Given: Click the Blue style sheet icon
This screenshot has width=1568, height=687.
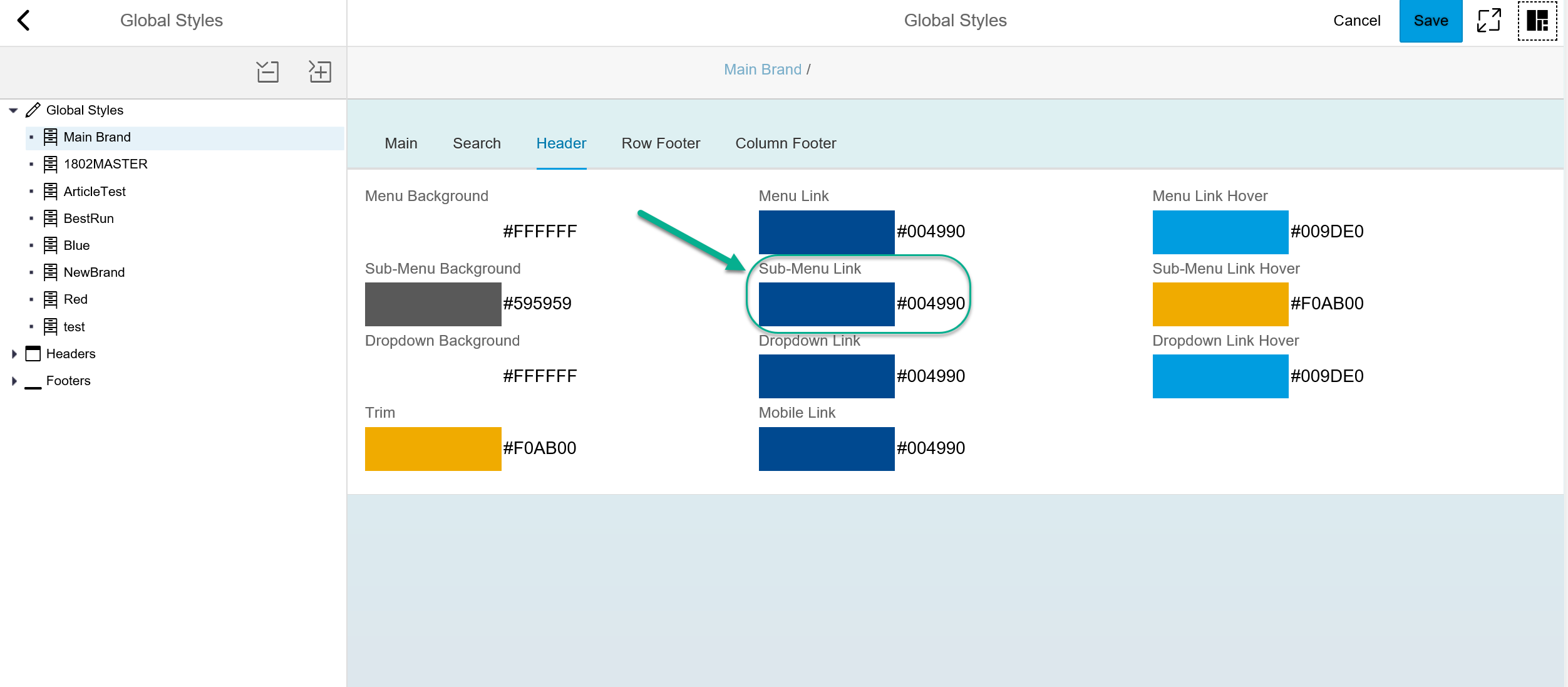Looking at the screenshot, I should click(x=51, y=245).
